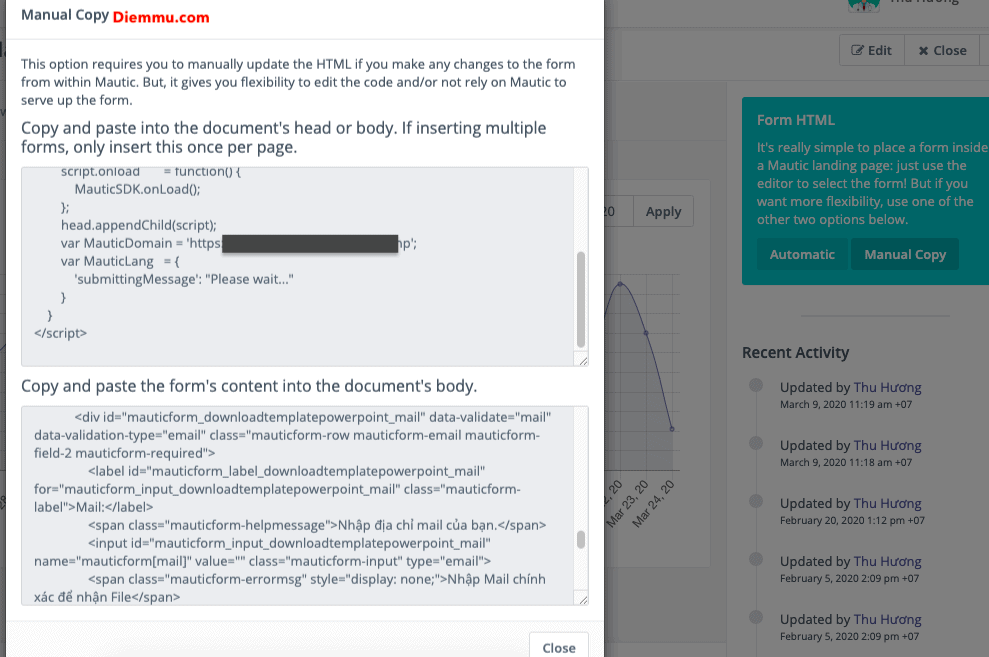This screenshot has height=657, width=989.
Task: Open Thu Hương link dated March 9, 11:18 am
Action: [887, 445]
